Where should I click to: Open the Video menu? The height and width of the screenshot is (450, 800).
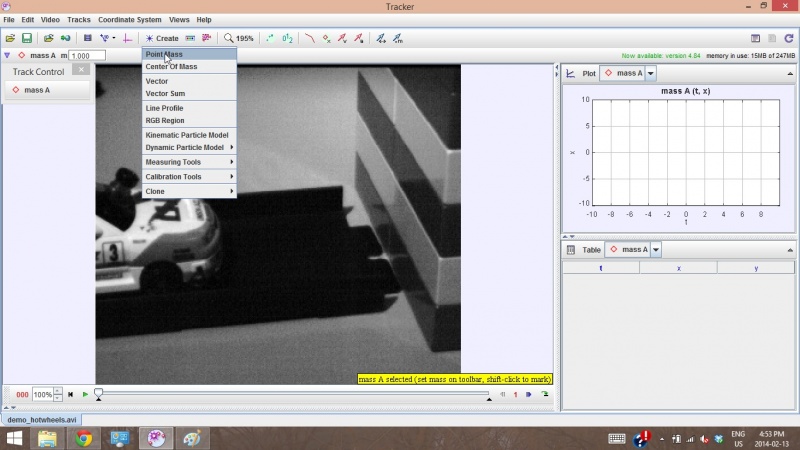[50, 20]
